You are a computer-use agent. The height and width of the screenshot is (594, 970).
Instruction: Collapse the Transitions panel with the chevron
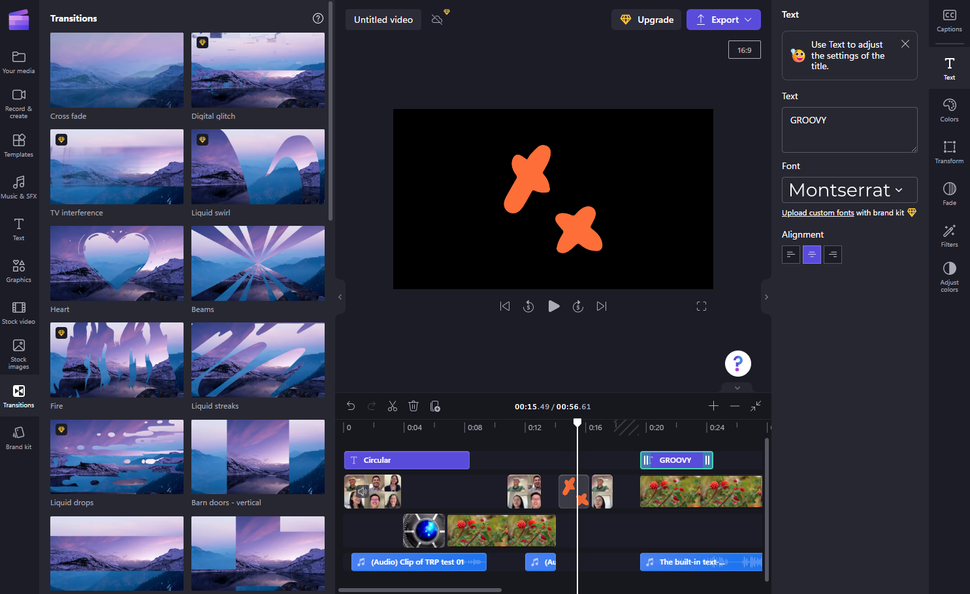coord(339,297)
